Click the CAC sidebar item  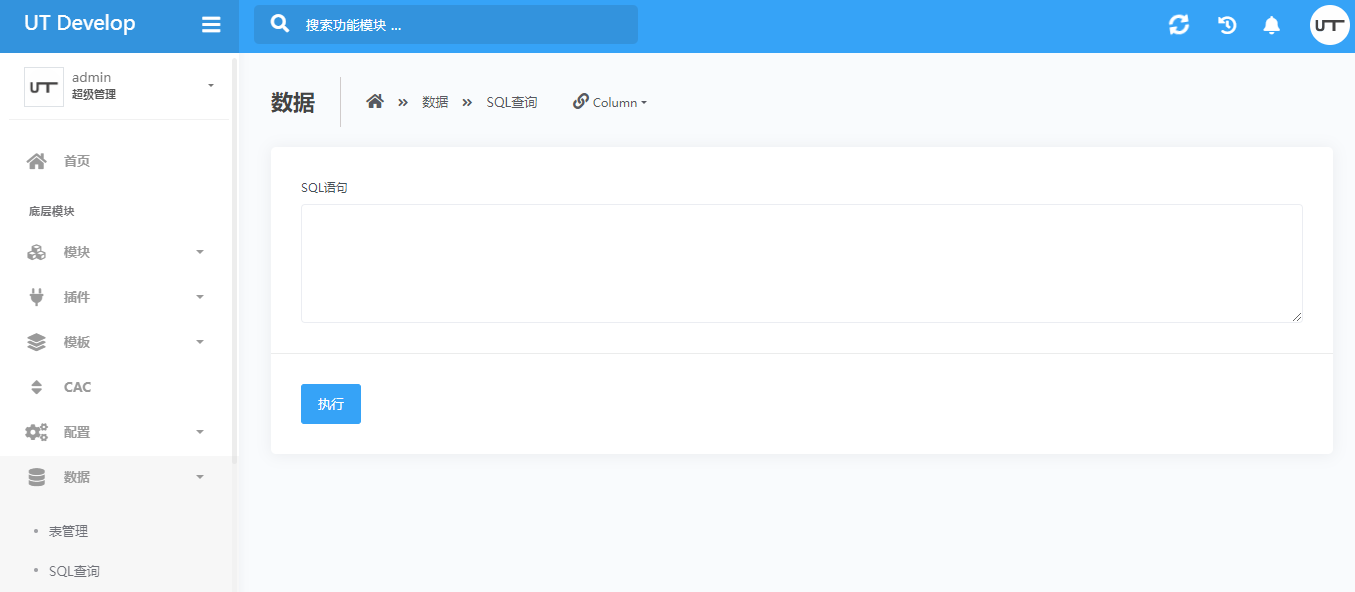[78, 387]
